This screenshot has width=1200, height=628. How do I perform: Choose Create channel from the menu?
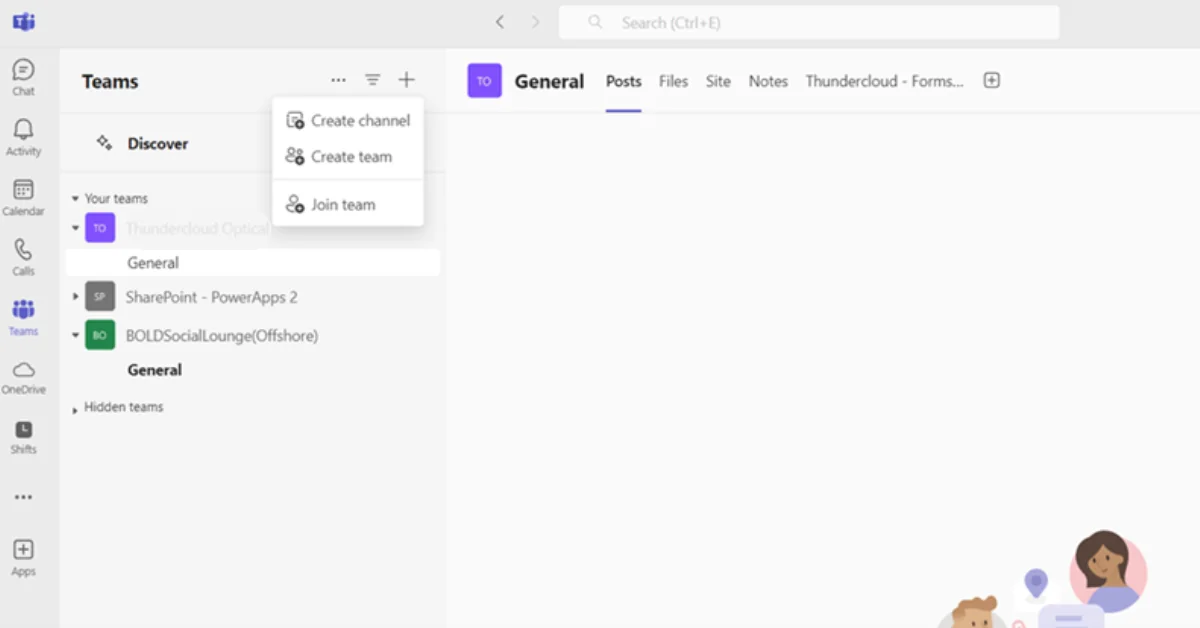348,121
